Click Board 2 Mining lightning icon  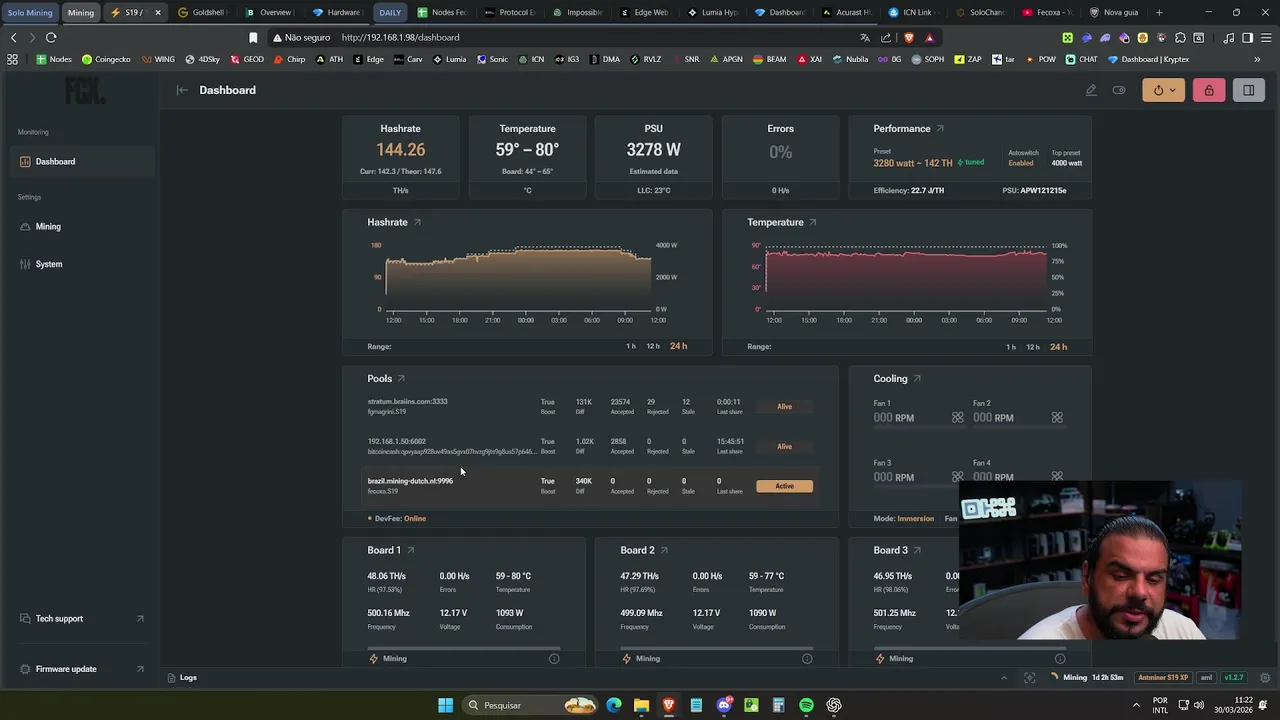(627, 659)
